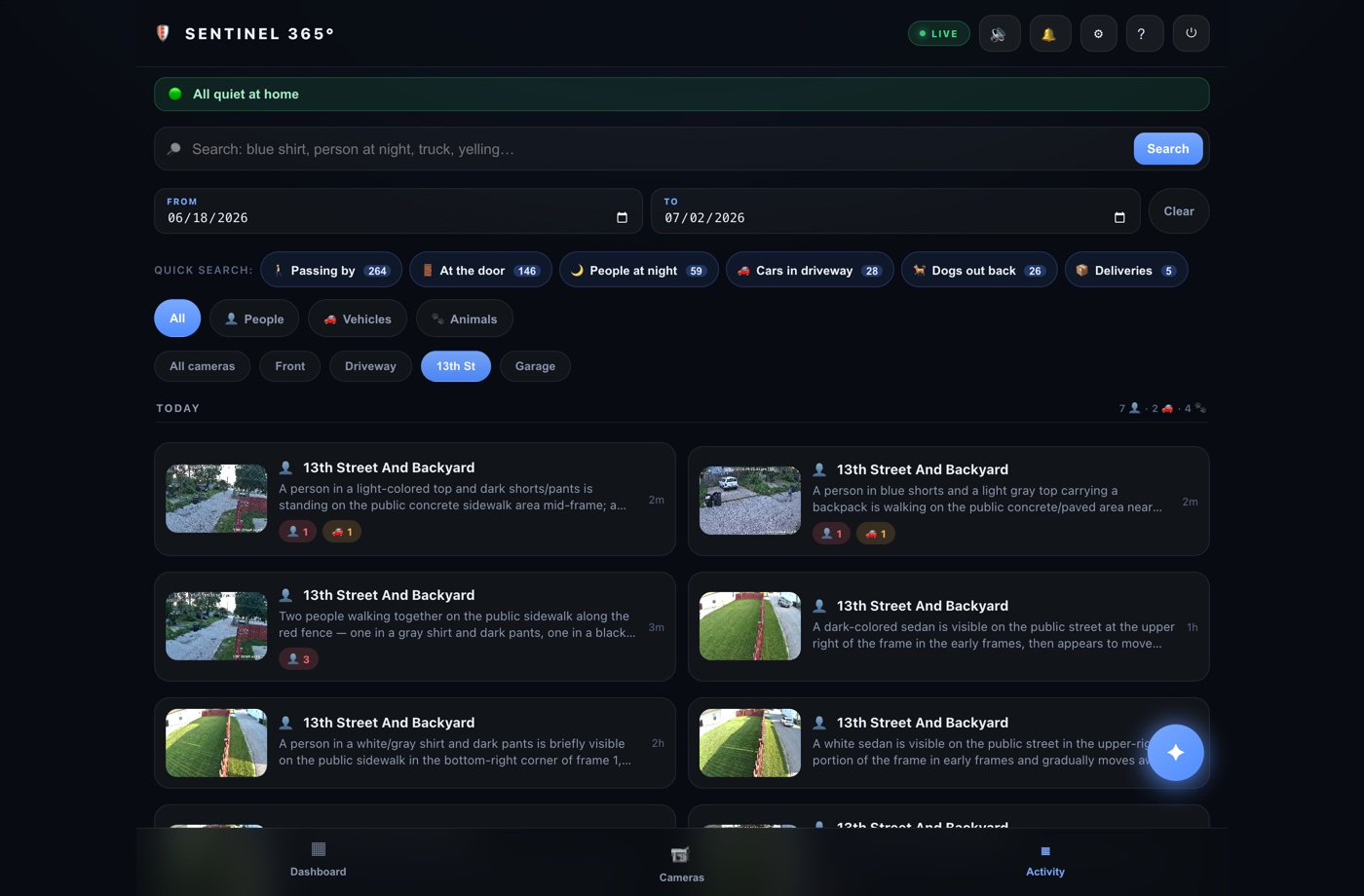Show events from All cameras

tap(203, 366)
